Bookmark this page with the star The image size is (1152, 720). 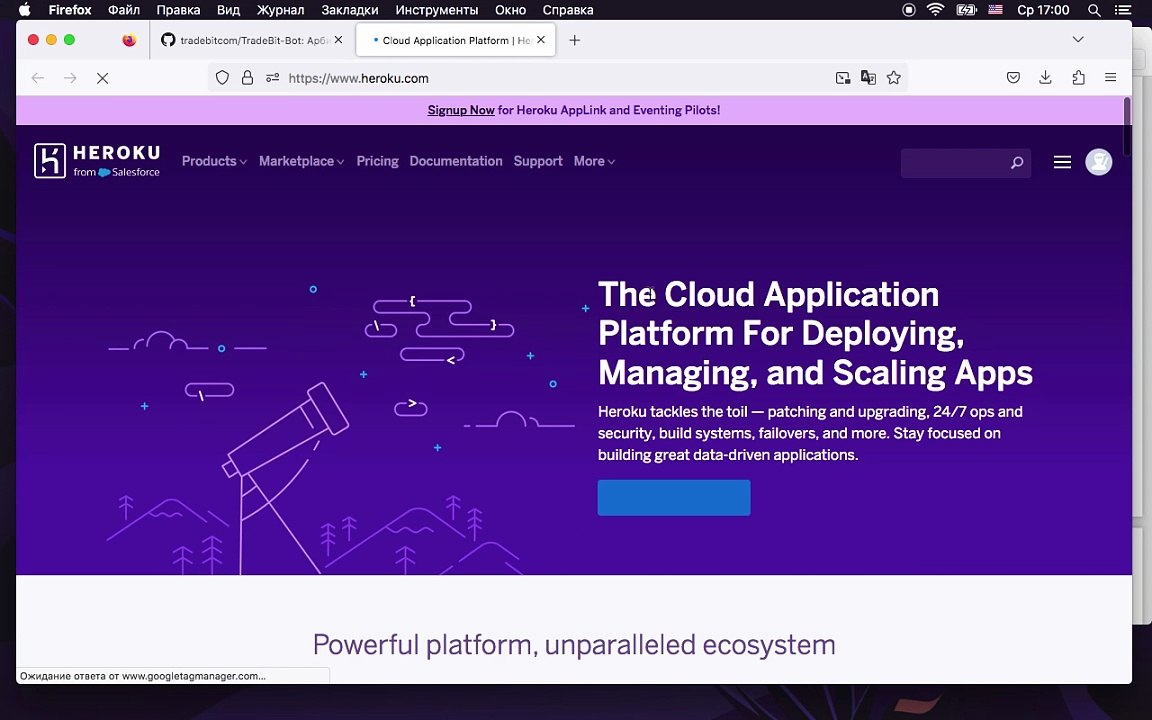click(893, 78)
